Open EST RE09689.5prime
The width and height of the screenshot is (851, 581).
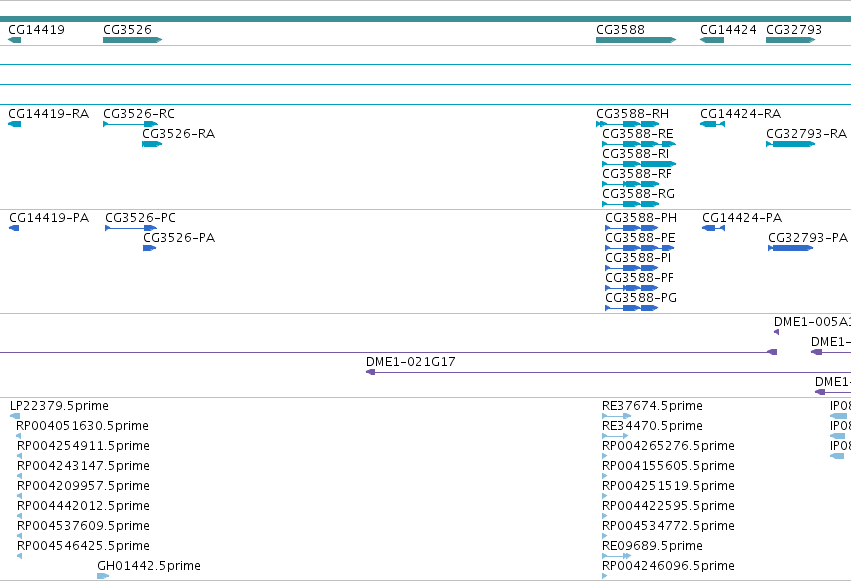(652, 546)
